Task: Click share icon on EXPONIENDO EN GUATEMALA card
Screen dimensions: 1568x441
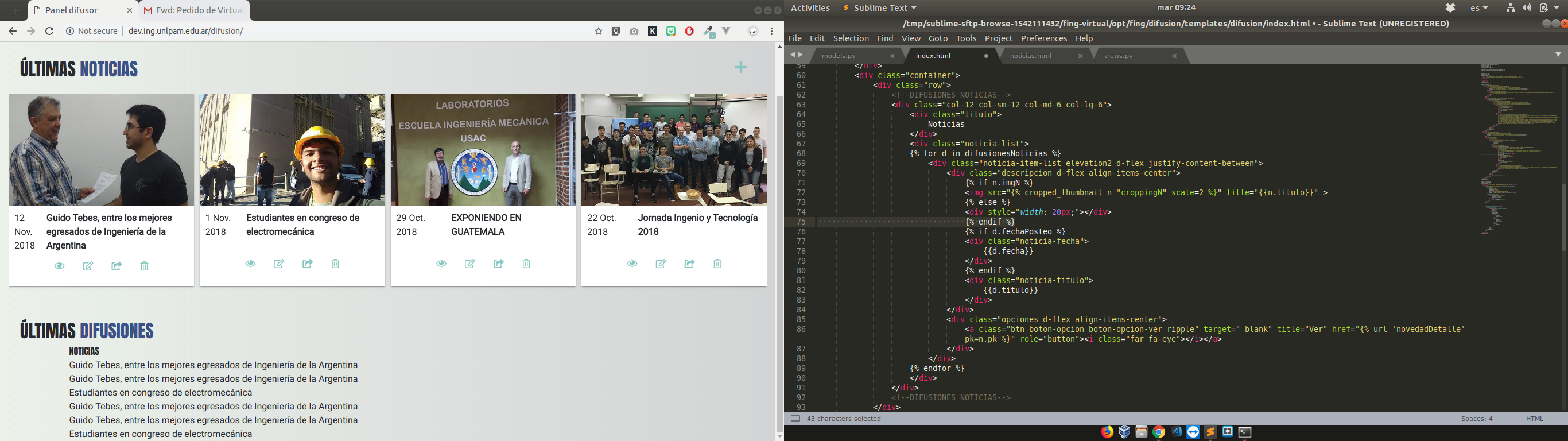Action: tap(499, 264)
